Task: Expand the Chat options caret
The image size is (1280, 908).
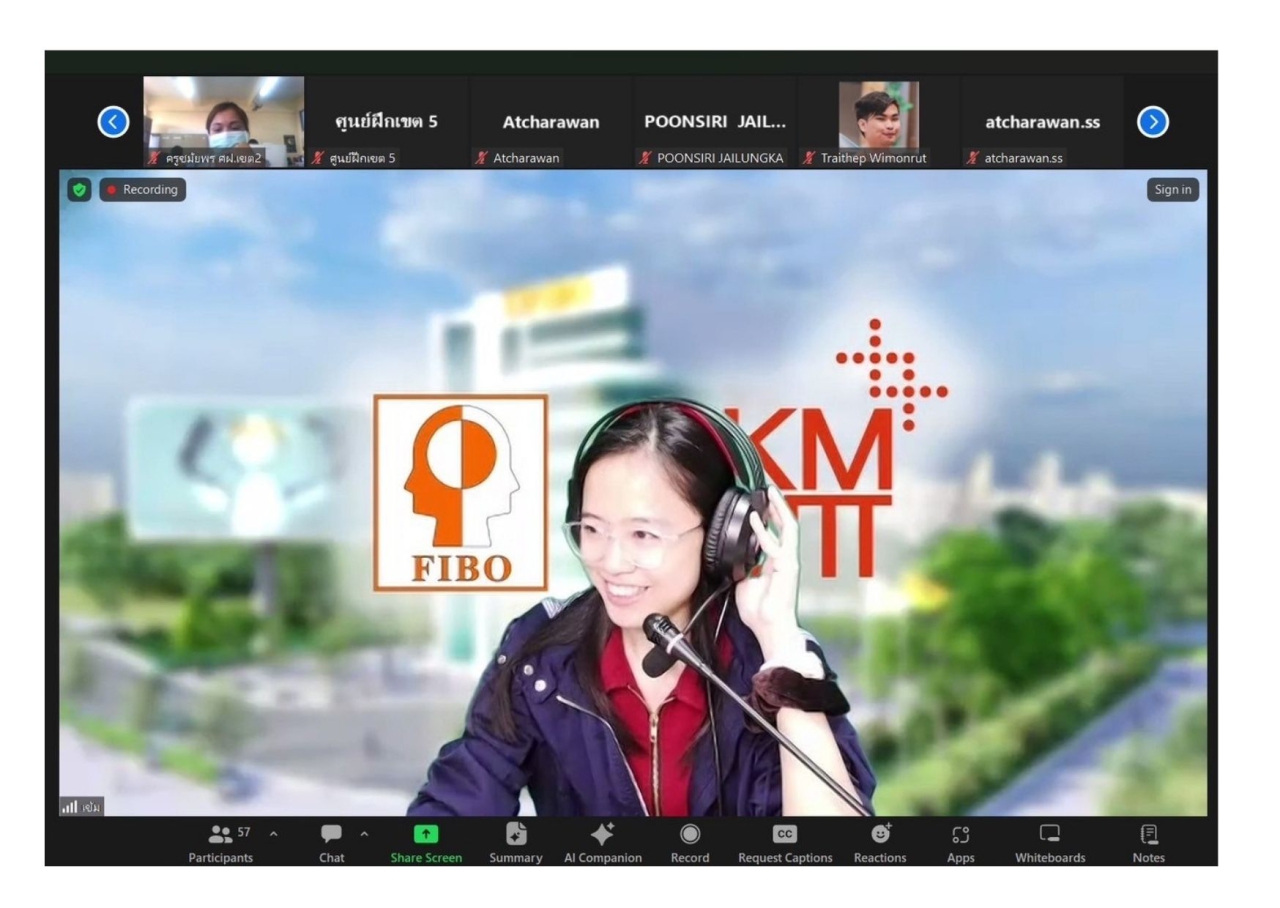Action: coord(364,834)
